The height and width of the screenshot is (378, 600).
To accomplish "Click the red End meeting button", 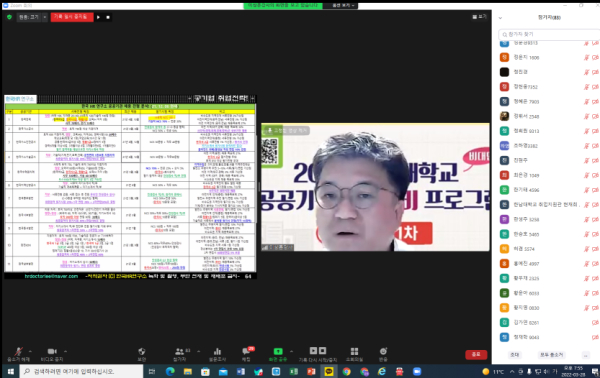I will pos(476,354).
